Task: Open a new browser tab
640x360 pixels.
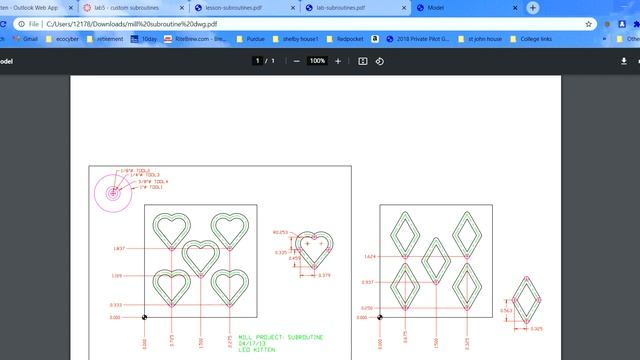Action: pyautogui.click(x=533, y=8)
